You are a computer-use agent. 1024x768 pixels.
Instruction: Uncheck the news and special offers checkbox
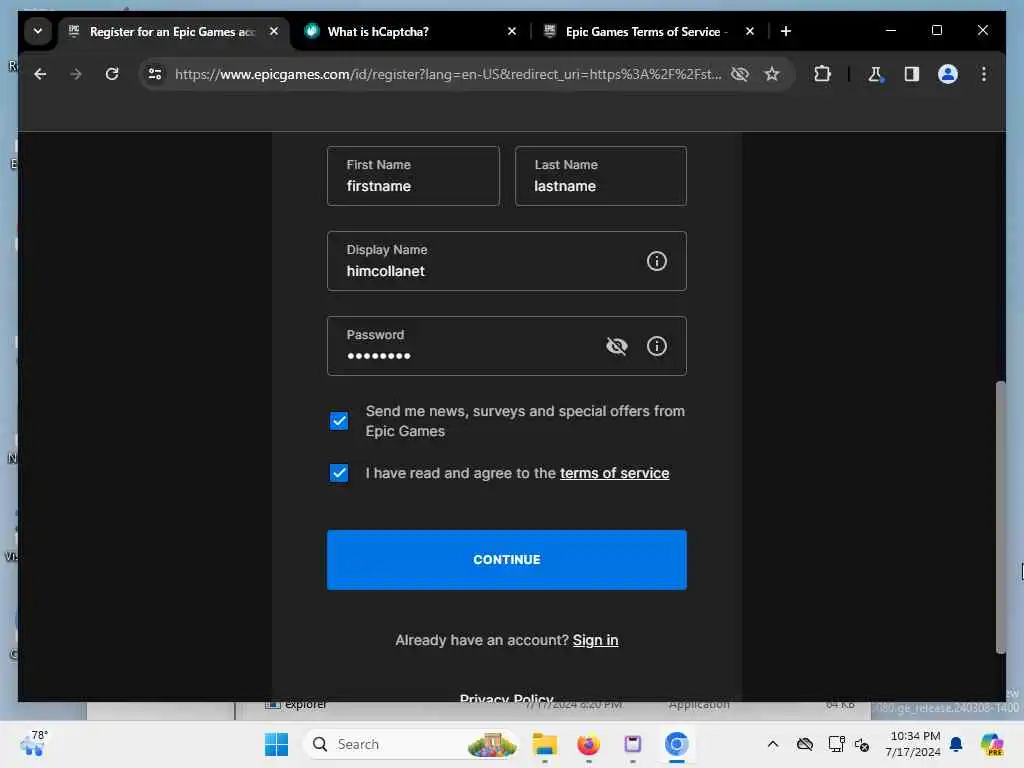pyautogui.click(x=339, y=421)
